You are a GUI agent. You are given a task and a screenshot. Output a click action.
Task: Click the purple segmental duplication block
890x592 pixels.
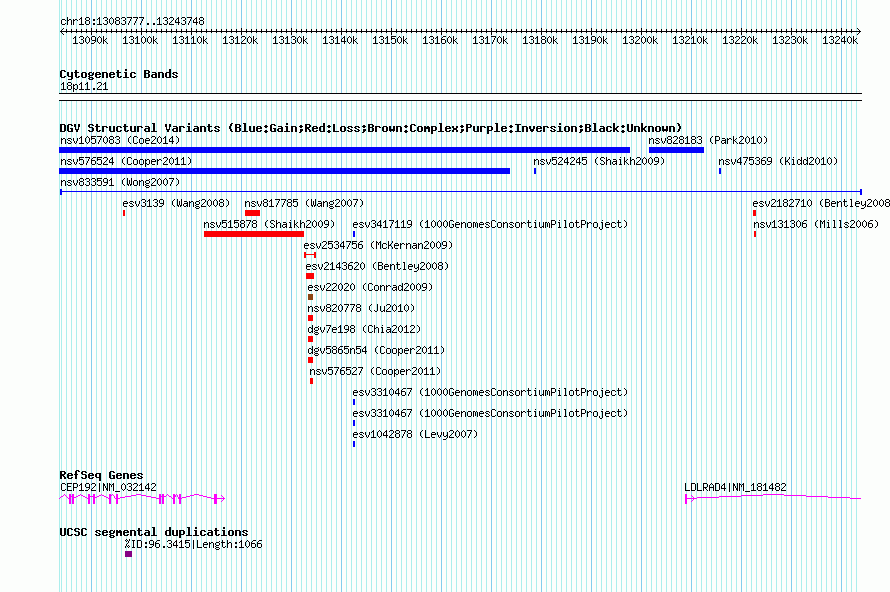pos(128,554)
